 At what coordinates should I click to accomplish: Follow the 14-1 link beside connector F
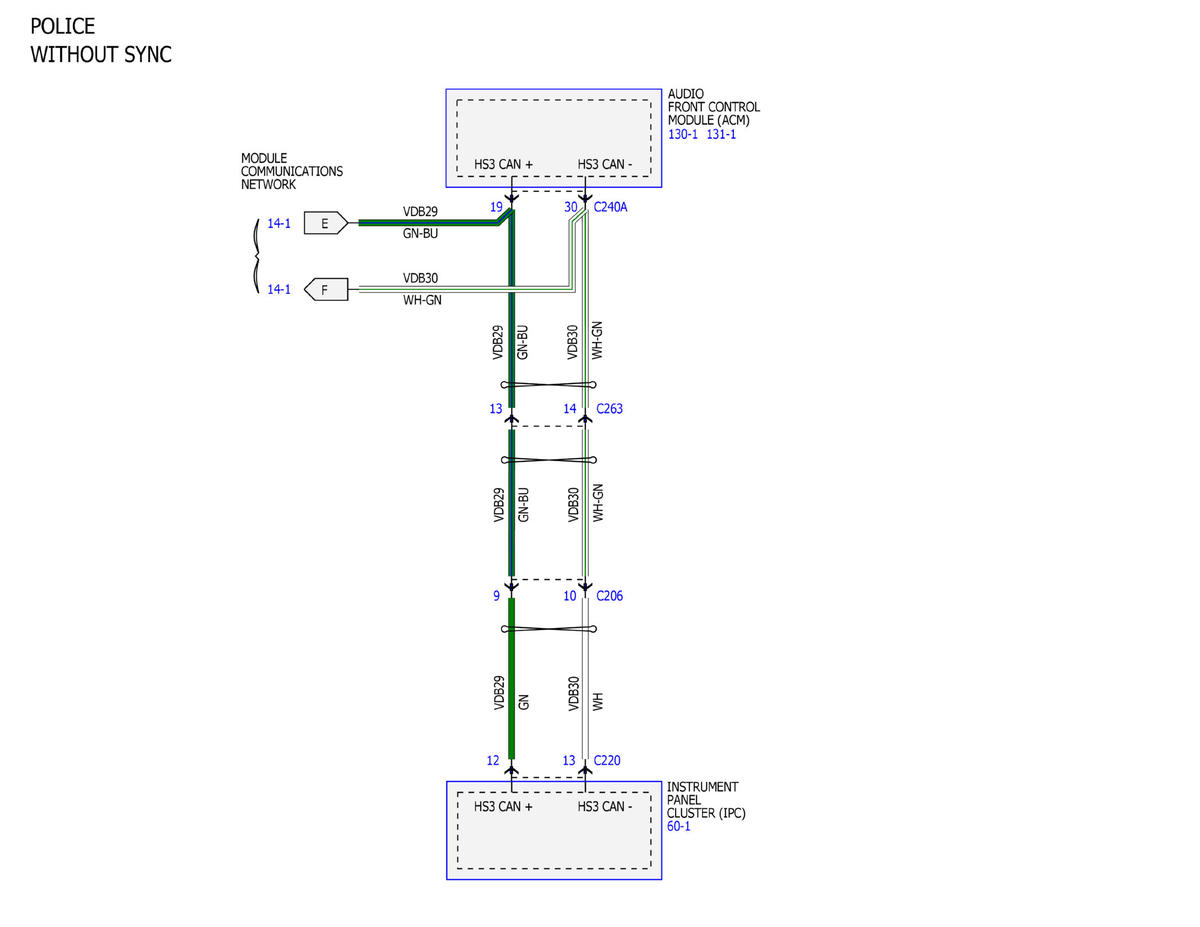279,290
